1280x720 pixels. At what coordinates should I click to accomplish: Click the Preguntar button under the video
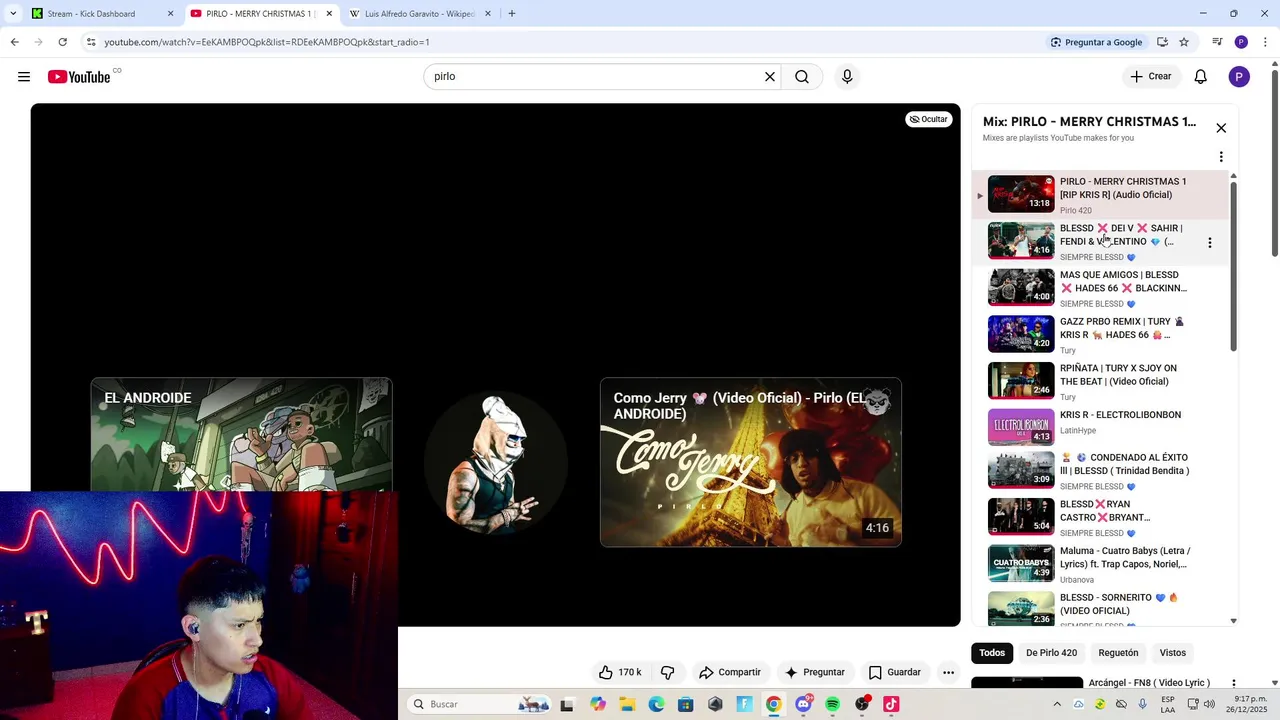point(815,672)
